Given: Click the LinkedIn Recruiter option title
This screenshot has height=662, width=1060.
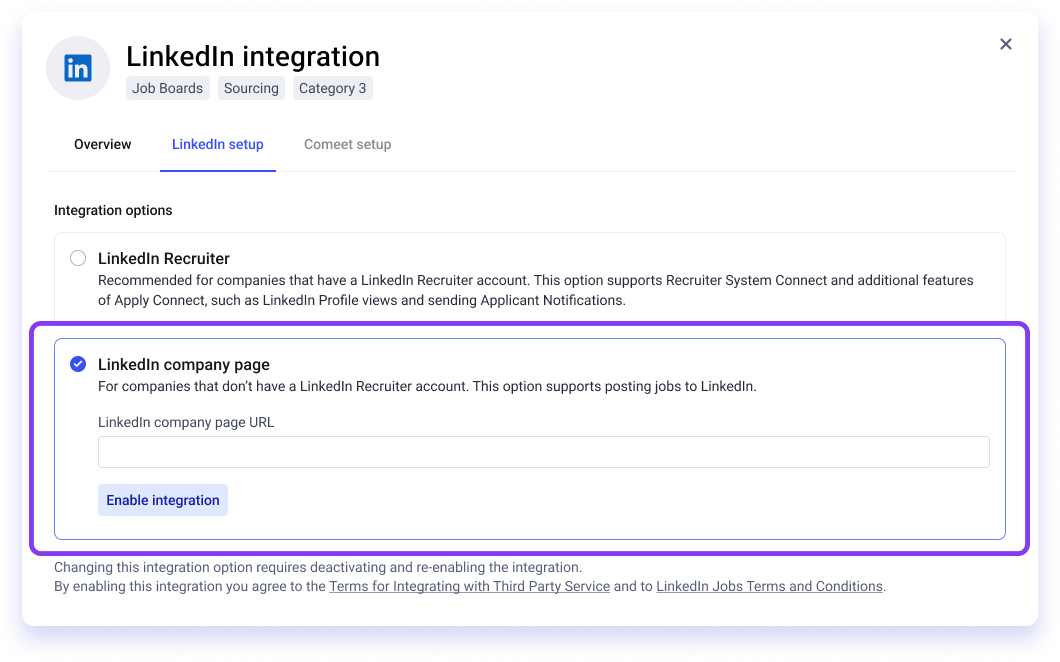Looking at the screenshot, I should pyautogui.click(x=164, y=258).
